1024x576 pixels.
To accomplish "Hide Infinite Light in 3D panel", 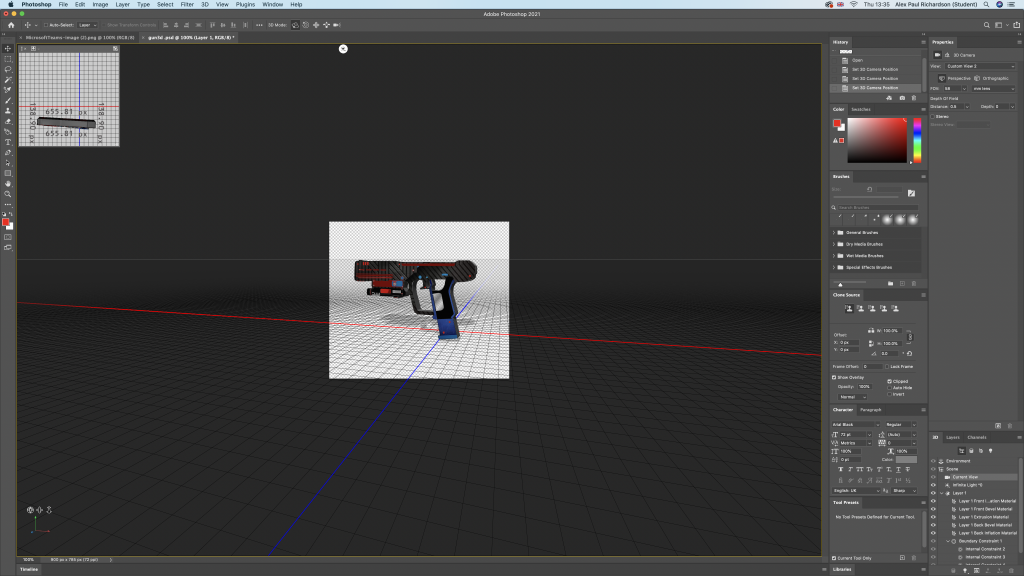I will pos(933,485).
